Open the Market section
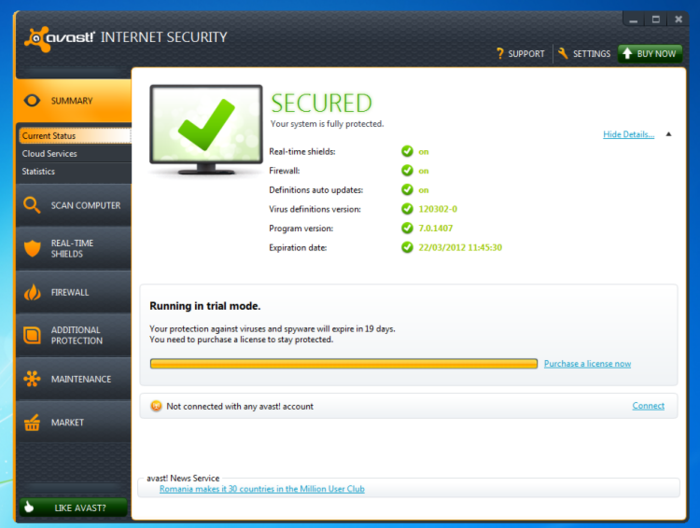The image size is (700, 528). (73, 422)
